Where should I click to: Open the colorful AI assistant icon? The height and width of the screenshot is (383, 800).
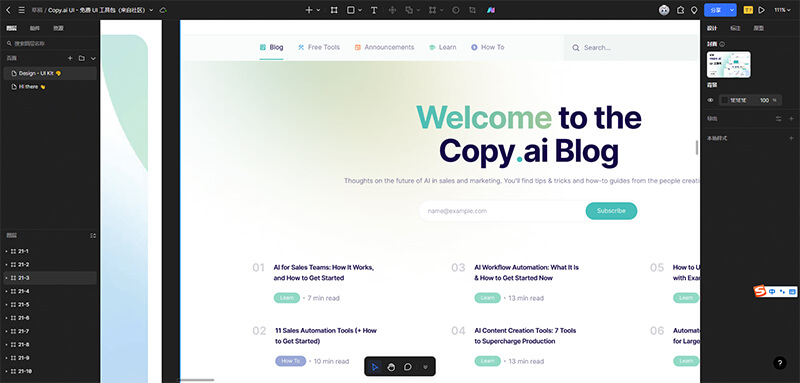pyautogui.click(x=490, y=10)
